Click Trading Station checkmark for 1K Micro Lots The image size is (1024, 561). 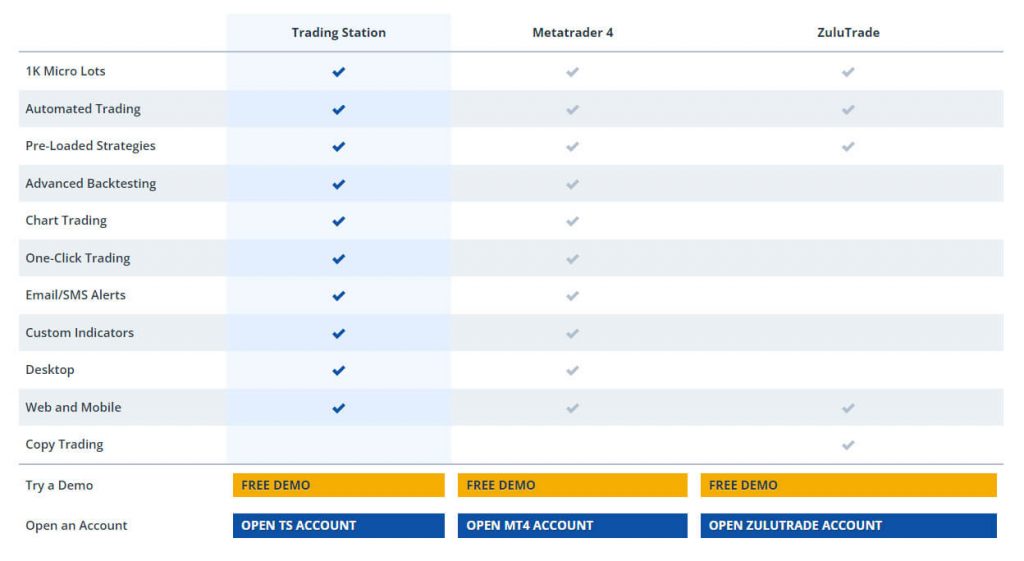click(338, 72)
